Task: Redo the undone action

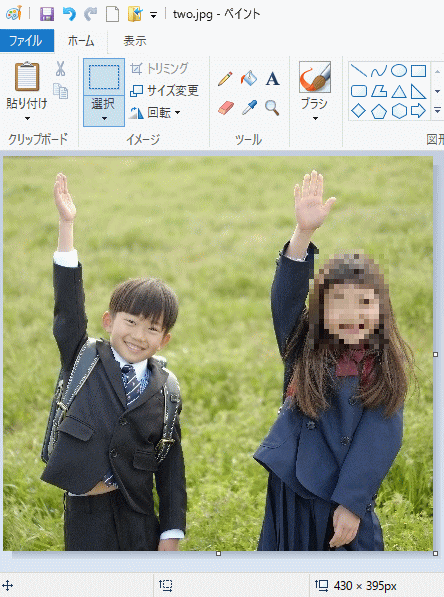Action: pyautogui.click(x=91, y=14)
